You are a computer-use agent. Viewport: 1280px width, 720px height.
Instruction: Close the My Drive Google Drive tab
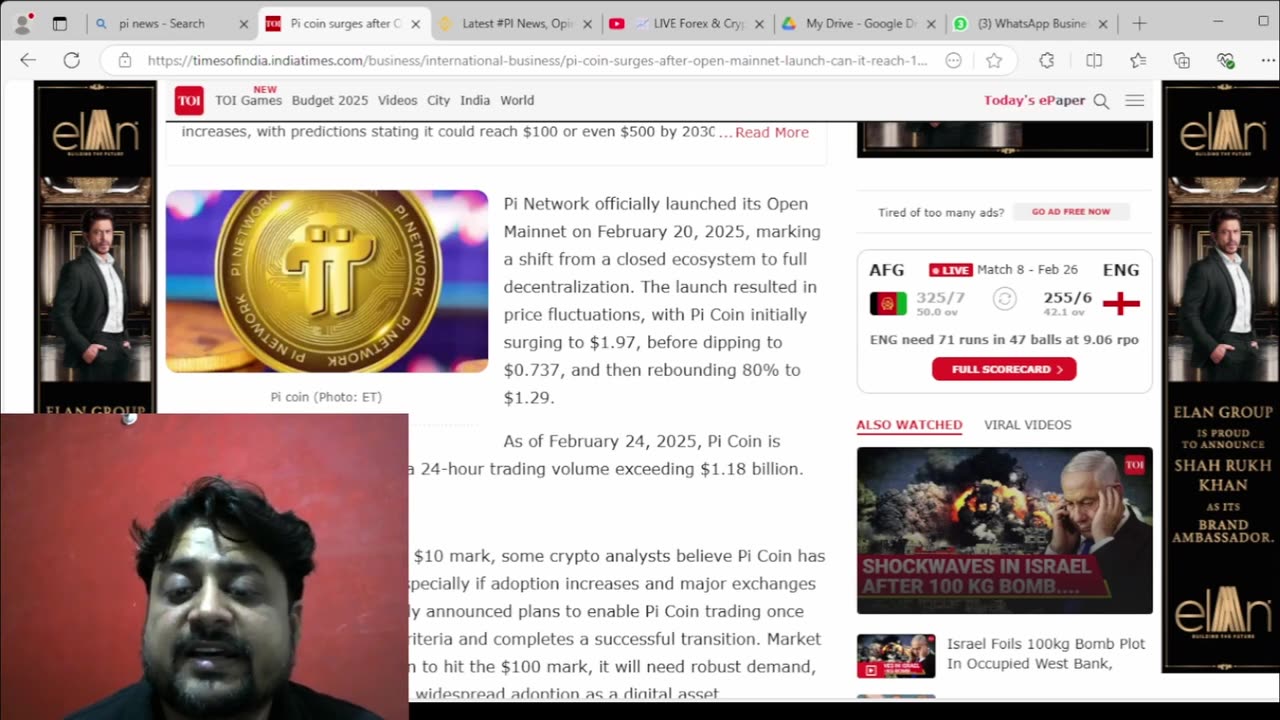[x=931, y=24]
